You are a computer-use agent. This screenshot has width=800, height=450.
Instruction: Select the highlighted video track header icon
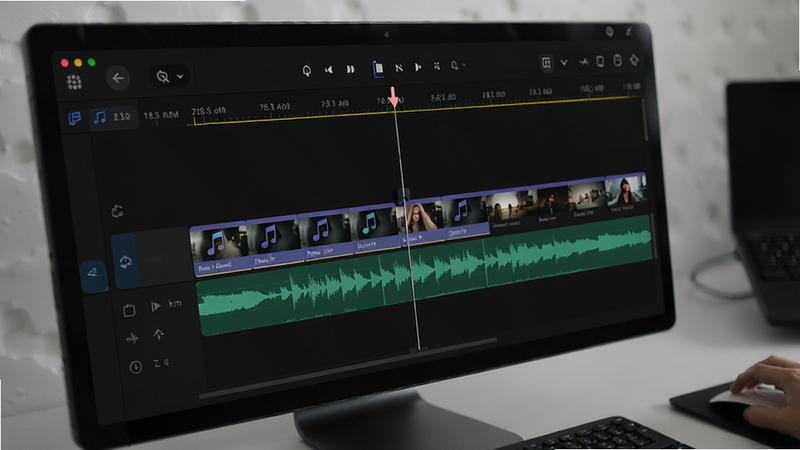[x=126, y=262]
